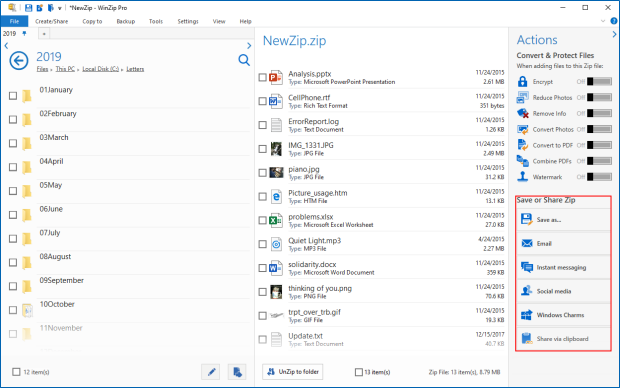620x388 pixels.
Task: Check the Analysis.pptx checkbox
Action: click(x=262, y=78)
